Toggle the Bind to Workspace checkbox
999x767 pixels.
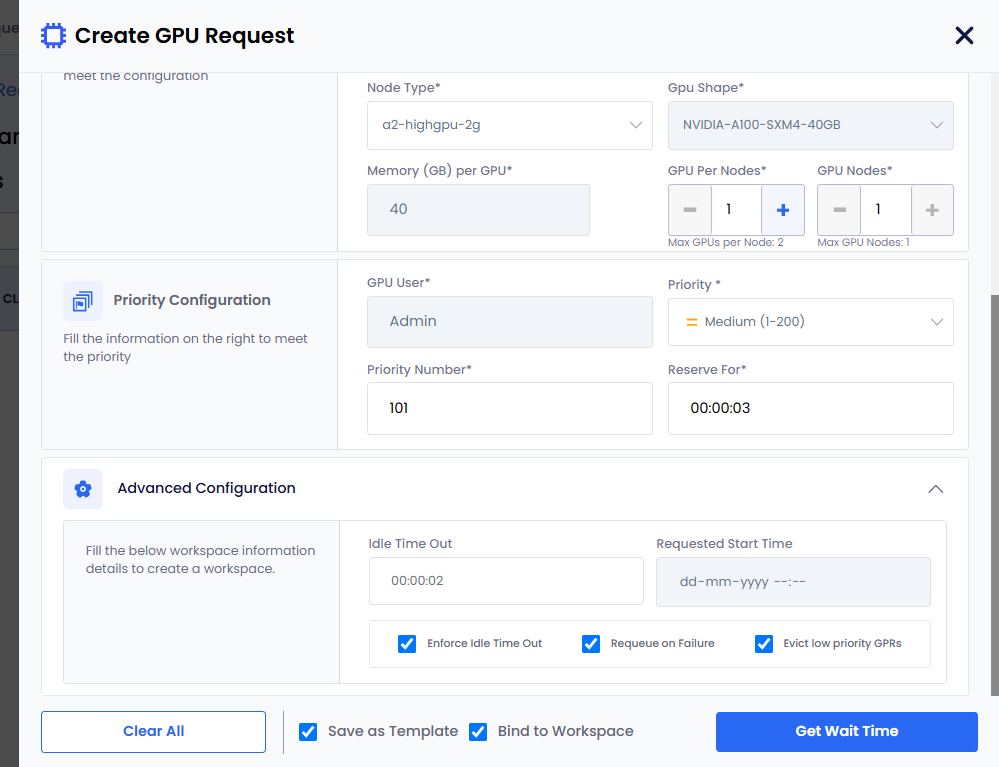tap(478, 732)
